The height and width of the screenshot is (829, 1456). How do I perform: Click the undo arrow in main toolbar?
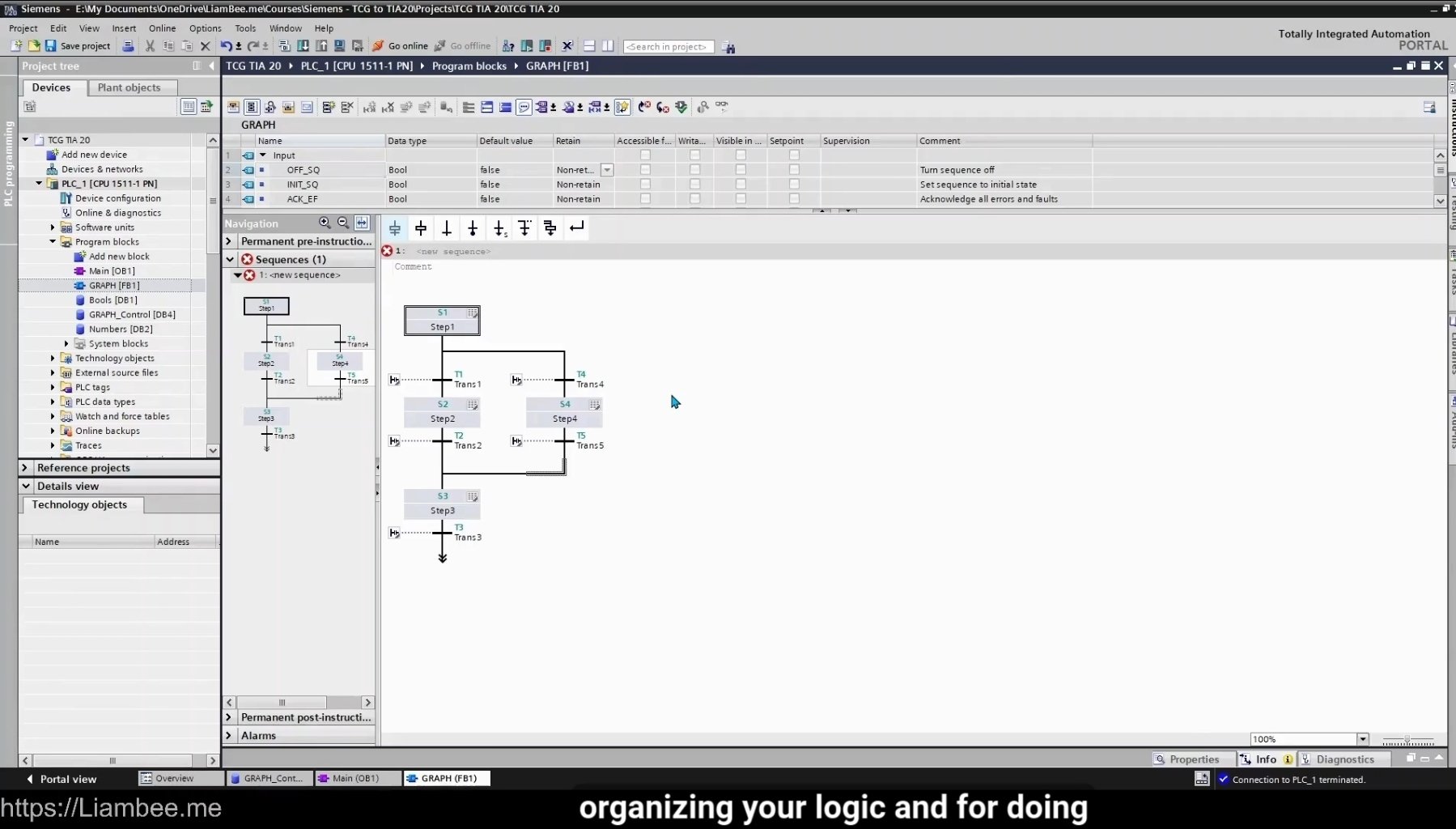coord(227,46)
